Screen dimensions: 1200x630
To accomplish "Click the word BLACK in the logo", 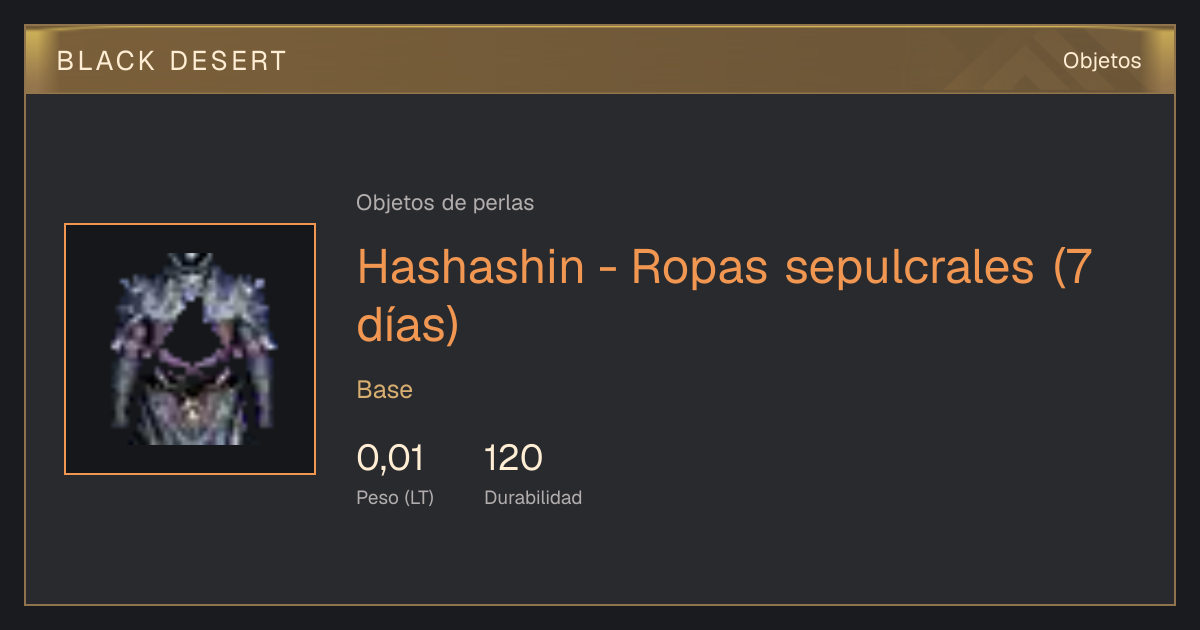I will tap(107, 61).
